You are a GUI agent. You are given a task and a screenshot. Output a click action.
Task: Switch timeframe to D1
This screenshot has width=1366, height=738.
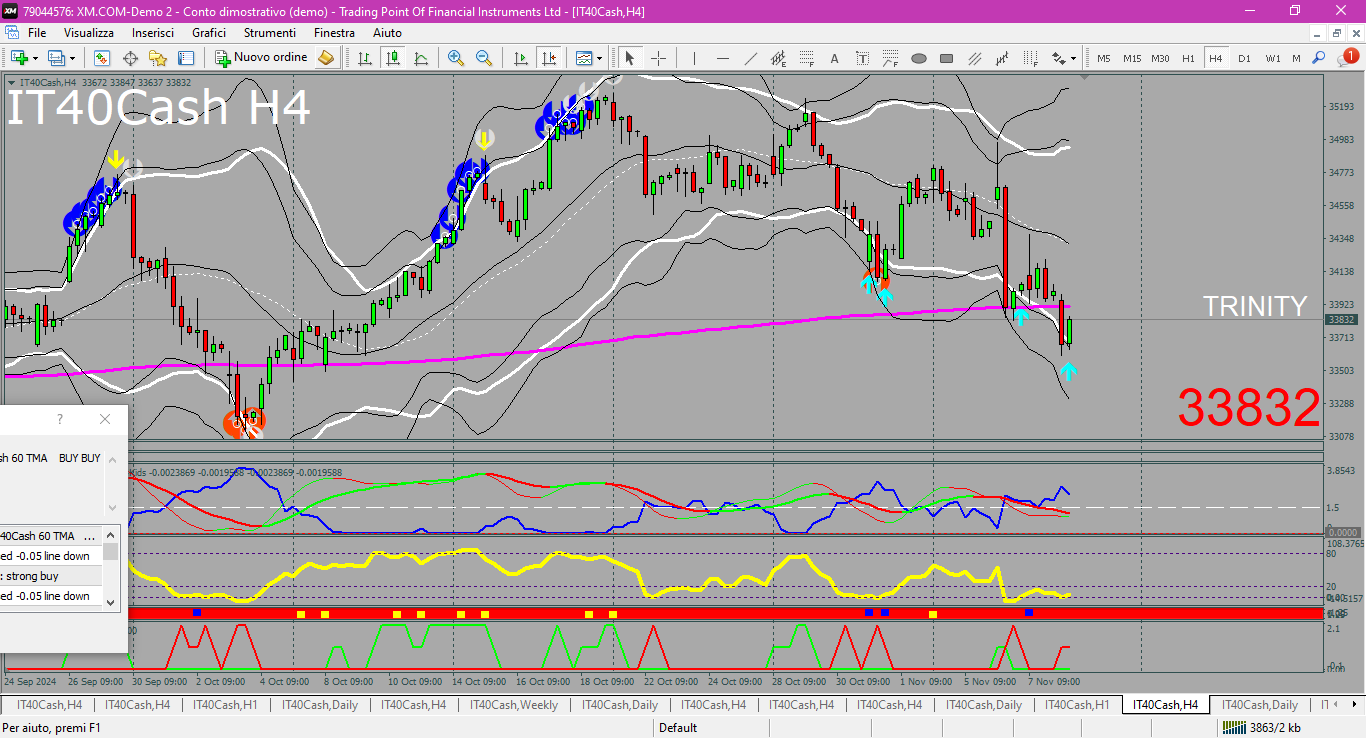click(x=1244, y=58)
